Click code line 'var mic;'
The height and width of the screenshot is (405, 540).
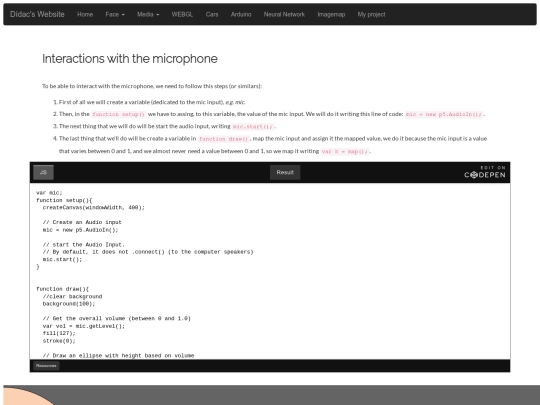point(49,193)
